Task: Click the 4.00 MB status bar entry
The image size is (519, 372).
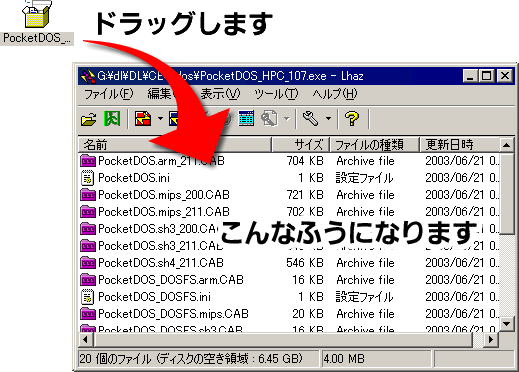Action: coord(344,359)
